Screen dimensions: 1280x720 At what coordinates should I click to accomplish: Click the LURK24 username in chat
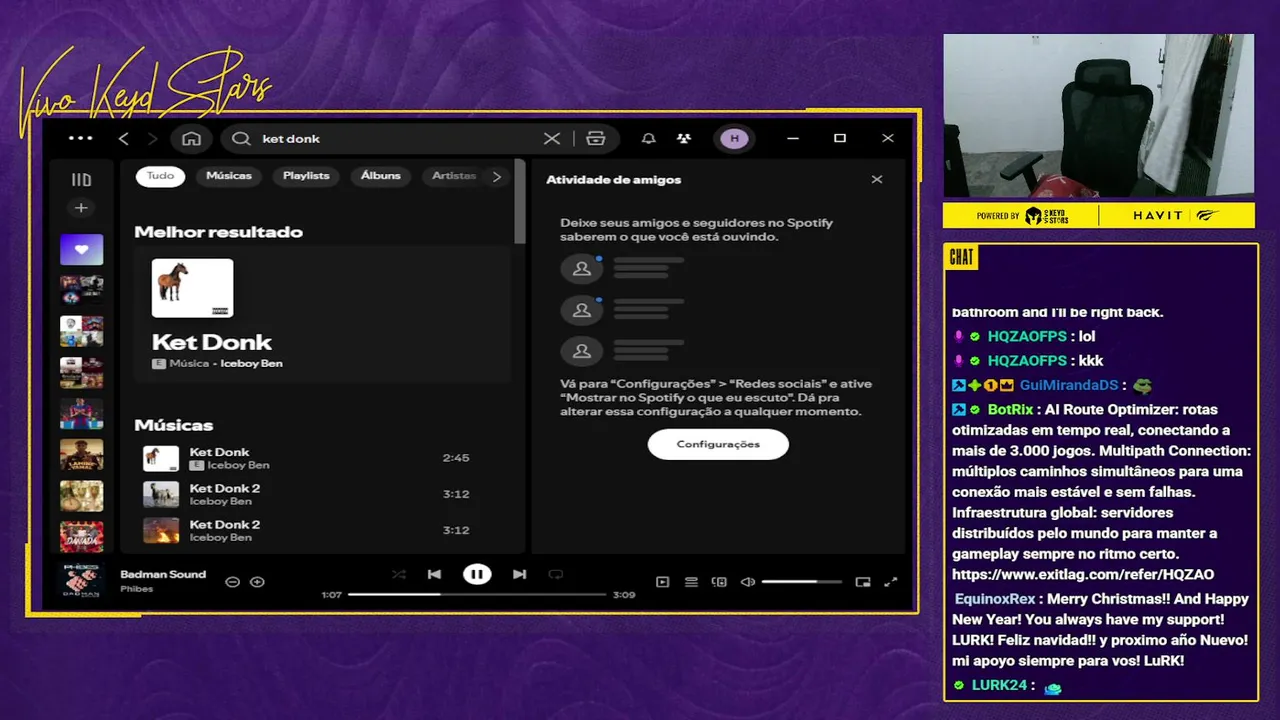click(x=999, y=686)
